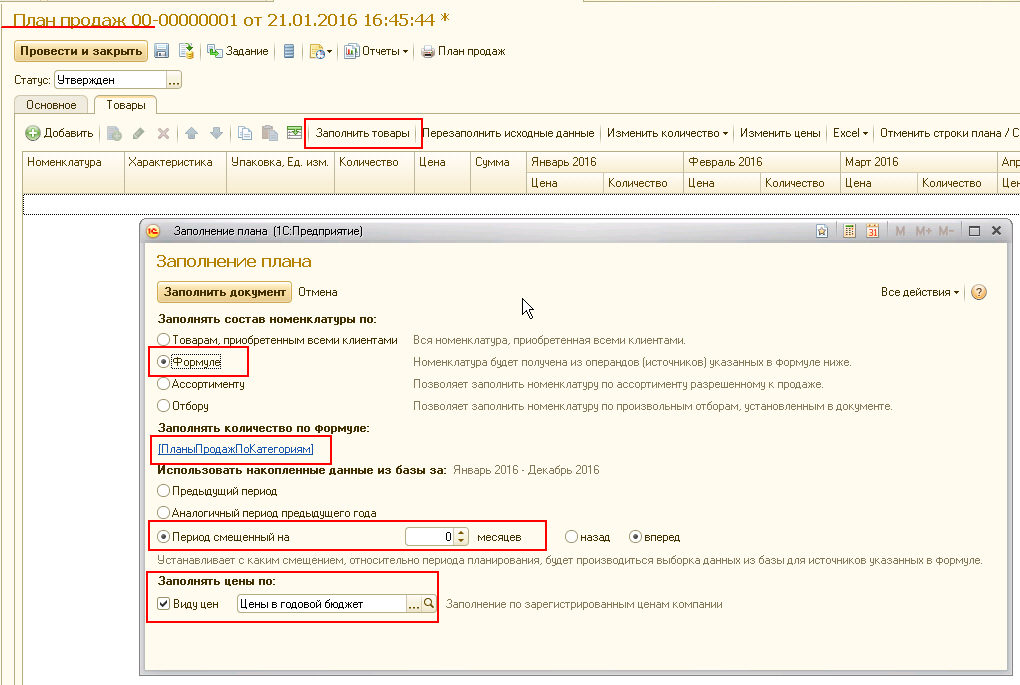The height and width of the screenshot is (685, 1020).
Task: Click the 1C logo icon in dialog title
Action: (x=154, y=231)
